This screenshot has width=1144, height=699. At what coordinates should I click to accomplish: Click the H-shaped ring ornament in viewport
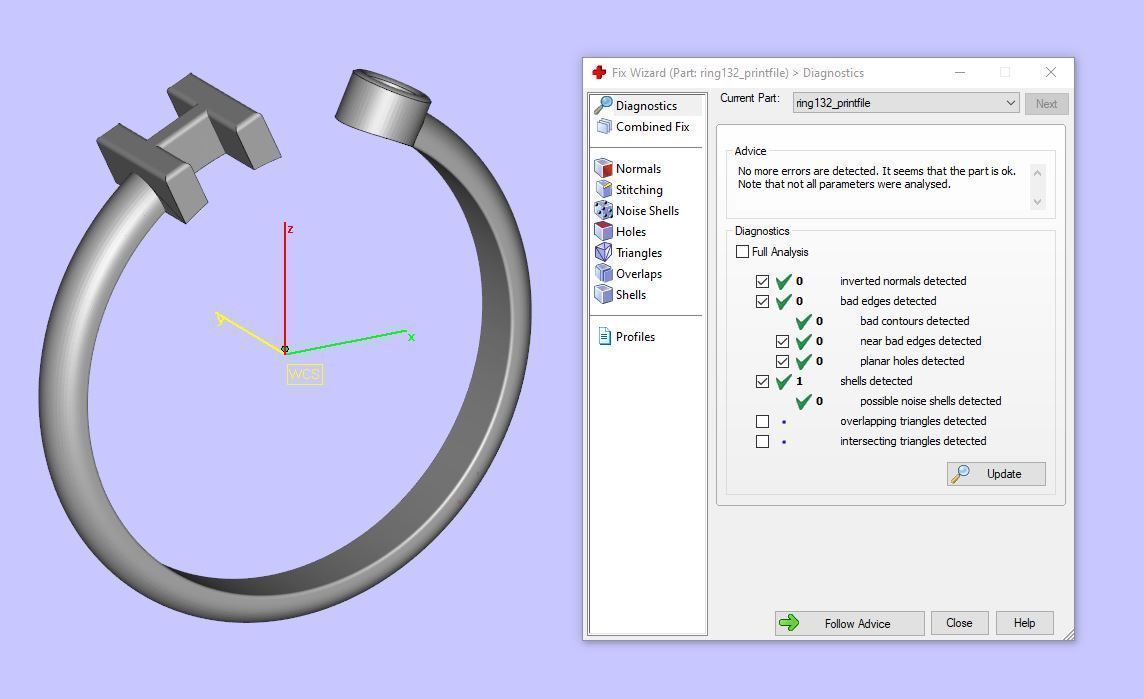(x=188, y=146)
